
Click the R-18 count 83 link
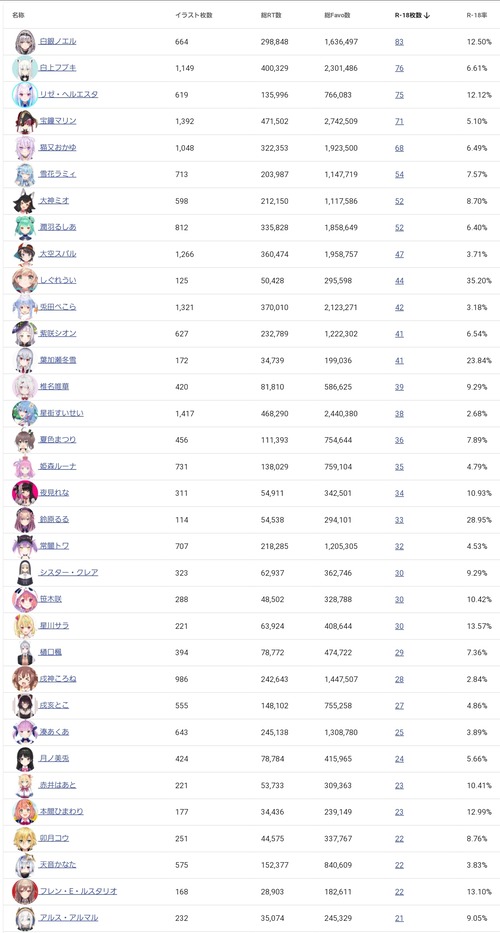(x=399, y=42)
